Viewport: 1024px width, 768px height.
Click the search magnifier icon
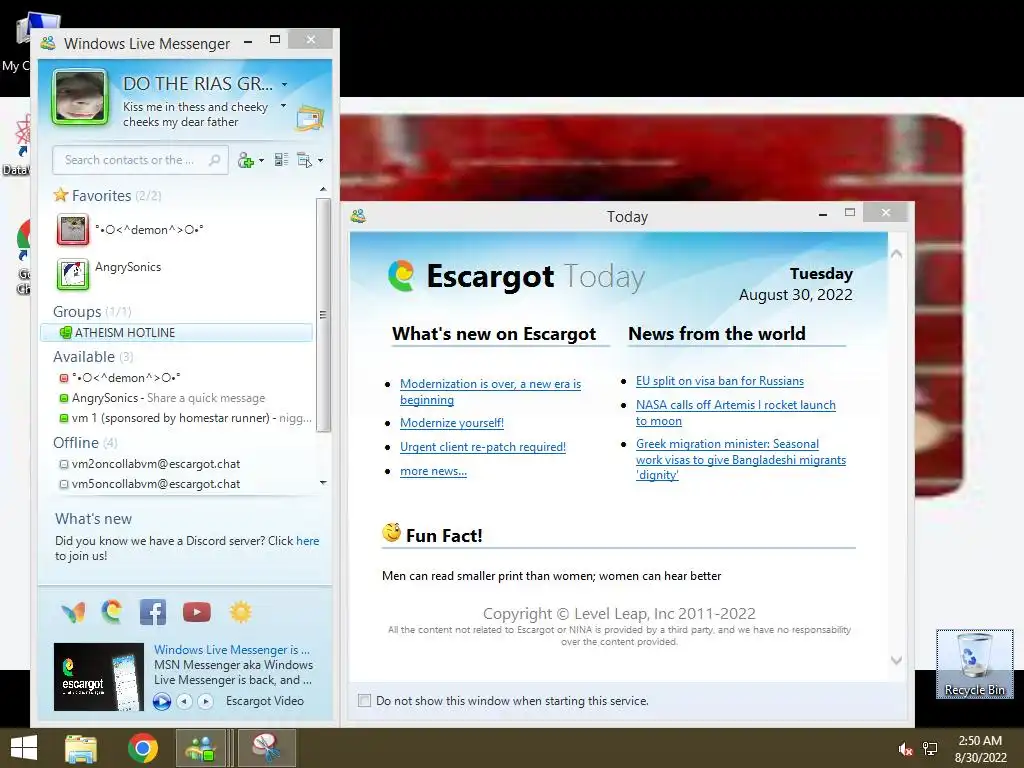[214, 160]
